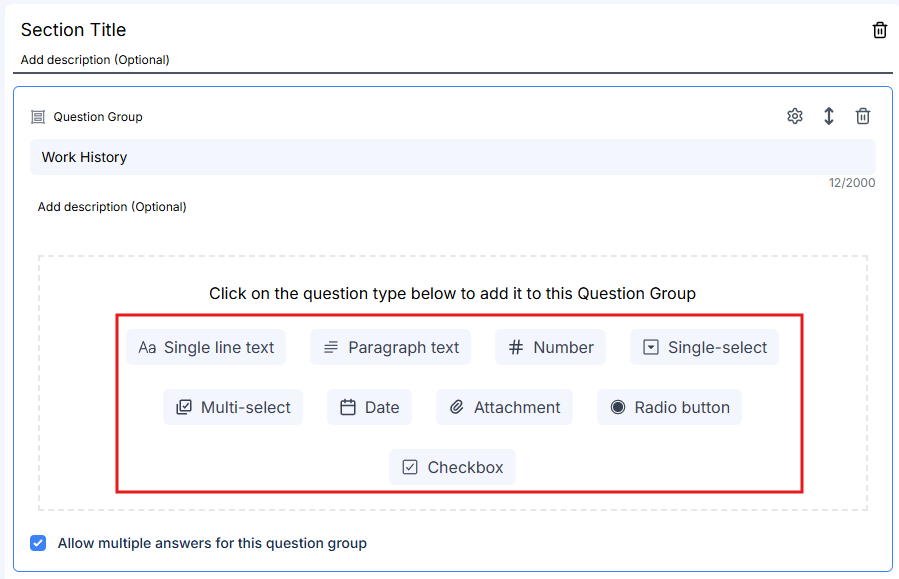The image size is (899, 579).
Task: Delete the Section using the top trash icon
Action: (879, 30)
